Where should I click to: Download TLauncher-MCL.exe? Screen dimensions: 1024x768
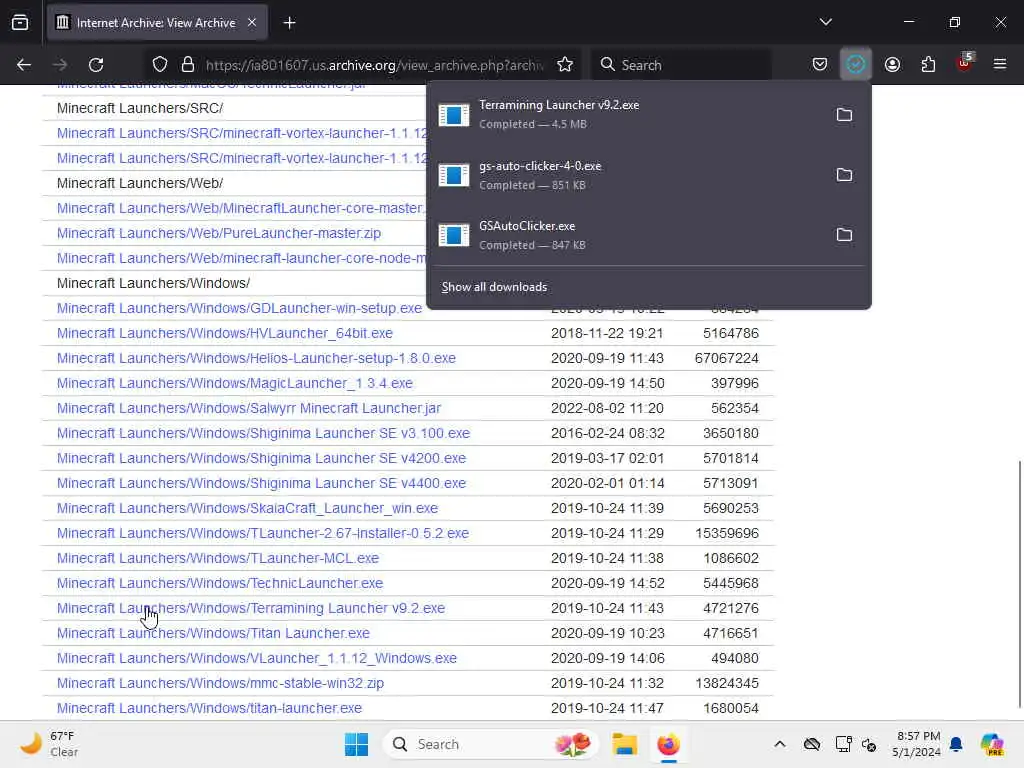pyautogui.click(x=217, y=558)
